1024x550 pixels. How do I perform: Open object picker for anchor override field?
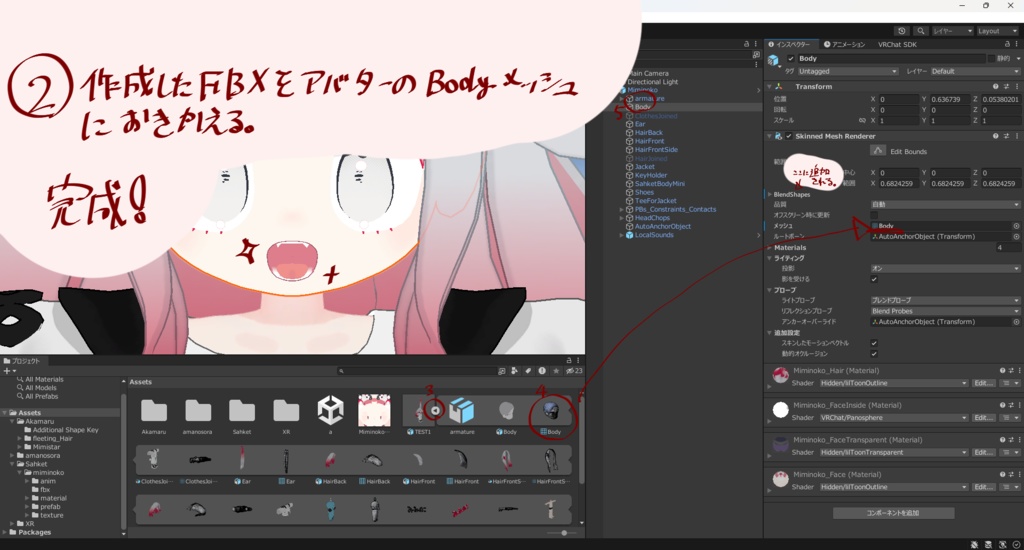pyautogui.click(x=1016, y=322)
